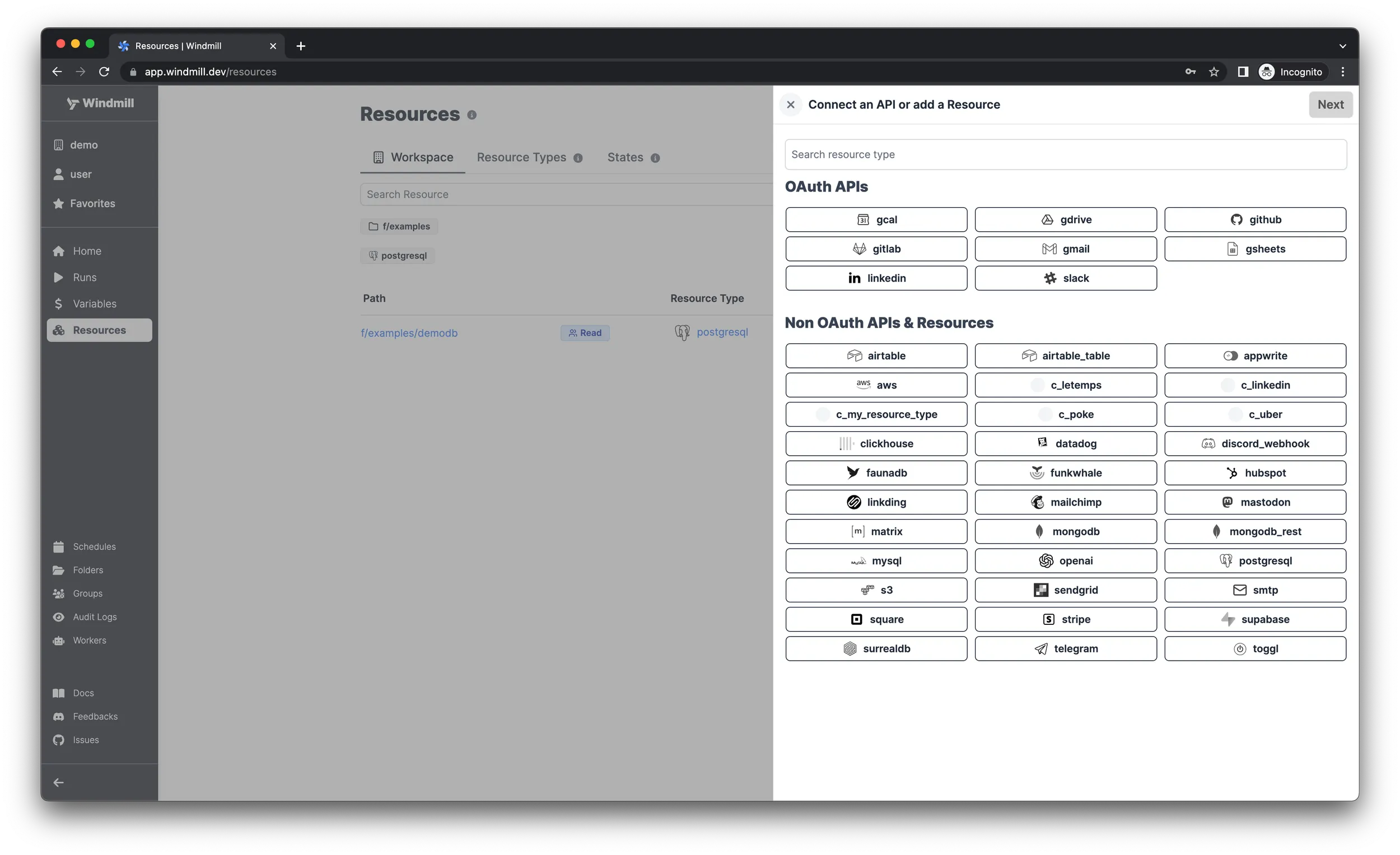Screen dimensions: 1400x855
Task: Switch to the Resource Types tab
Action: click(x=521, y=157)
